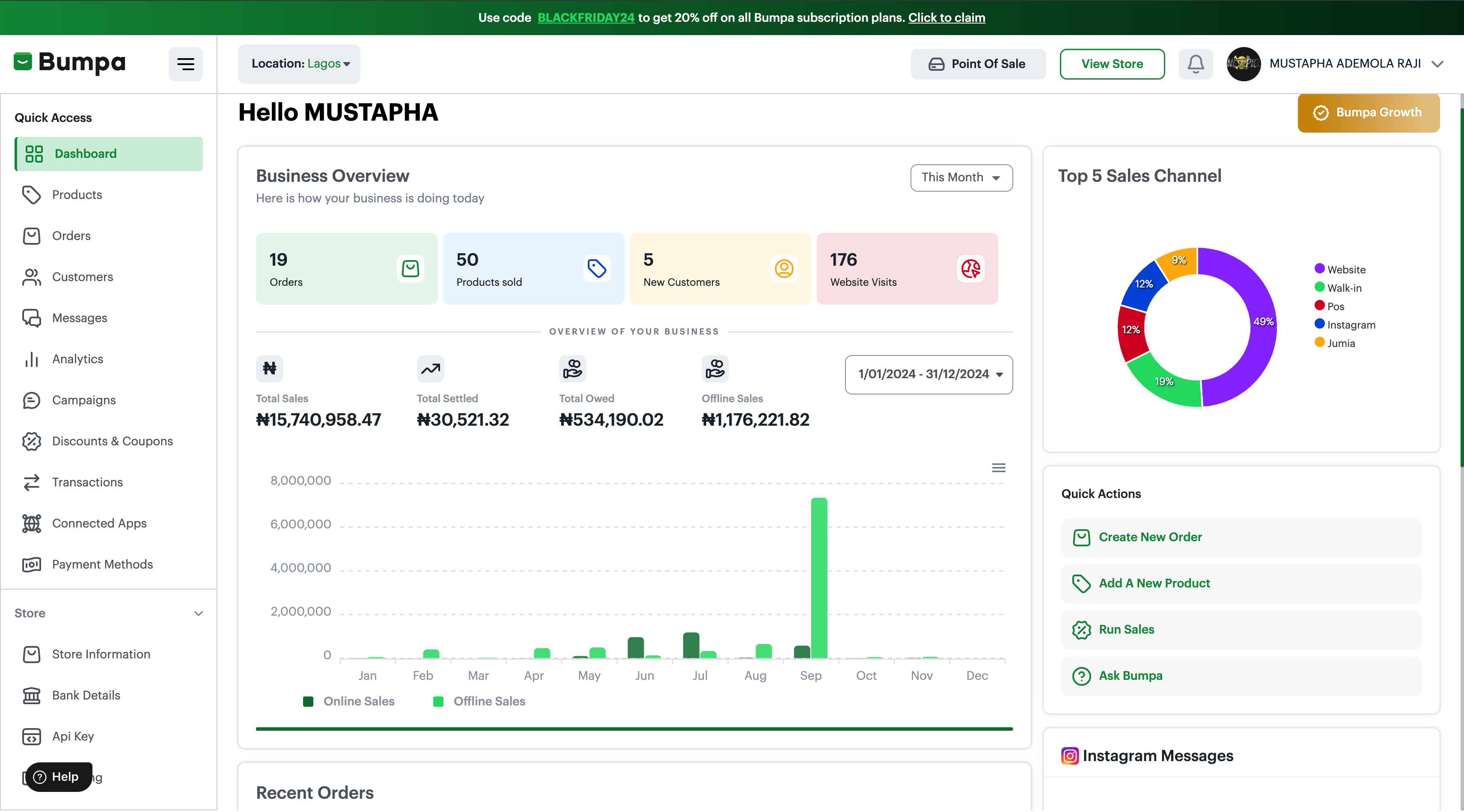Toggle Online Sales series in chart legend

(349, 701)
